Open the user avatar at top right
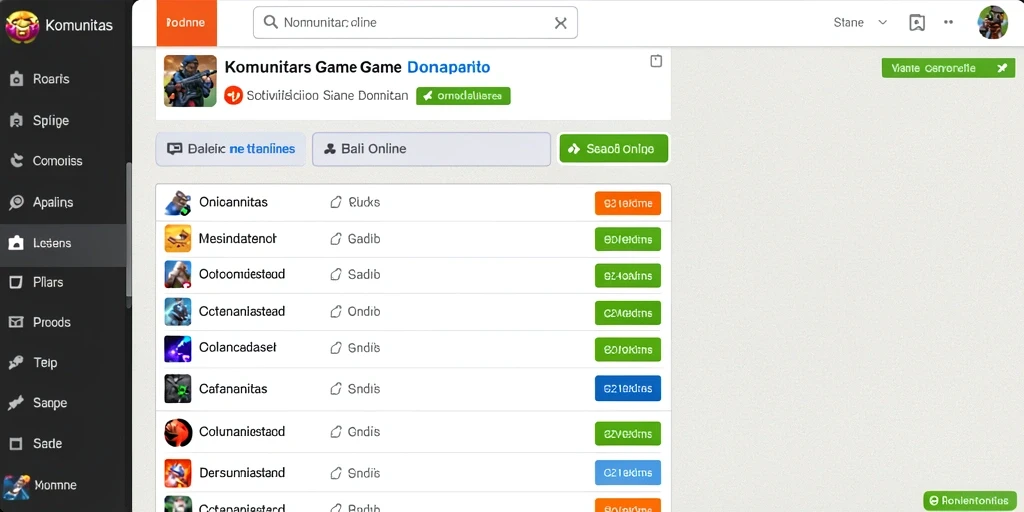Image resolution: width=1024 pixels, height=512 pixels. tap(993, 23)
